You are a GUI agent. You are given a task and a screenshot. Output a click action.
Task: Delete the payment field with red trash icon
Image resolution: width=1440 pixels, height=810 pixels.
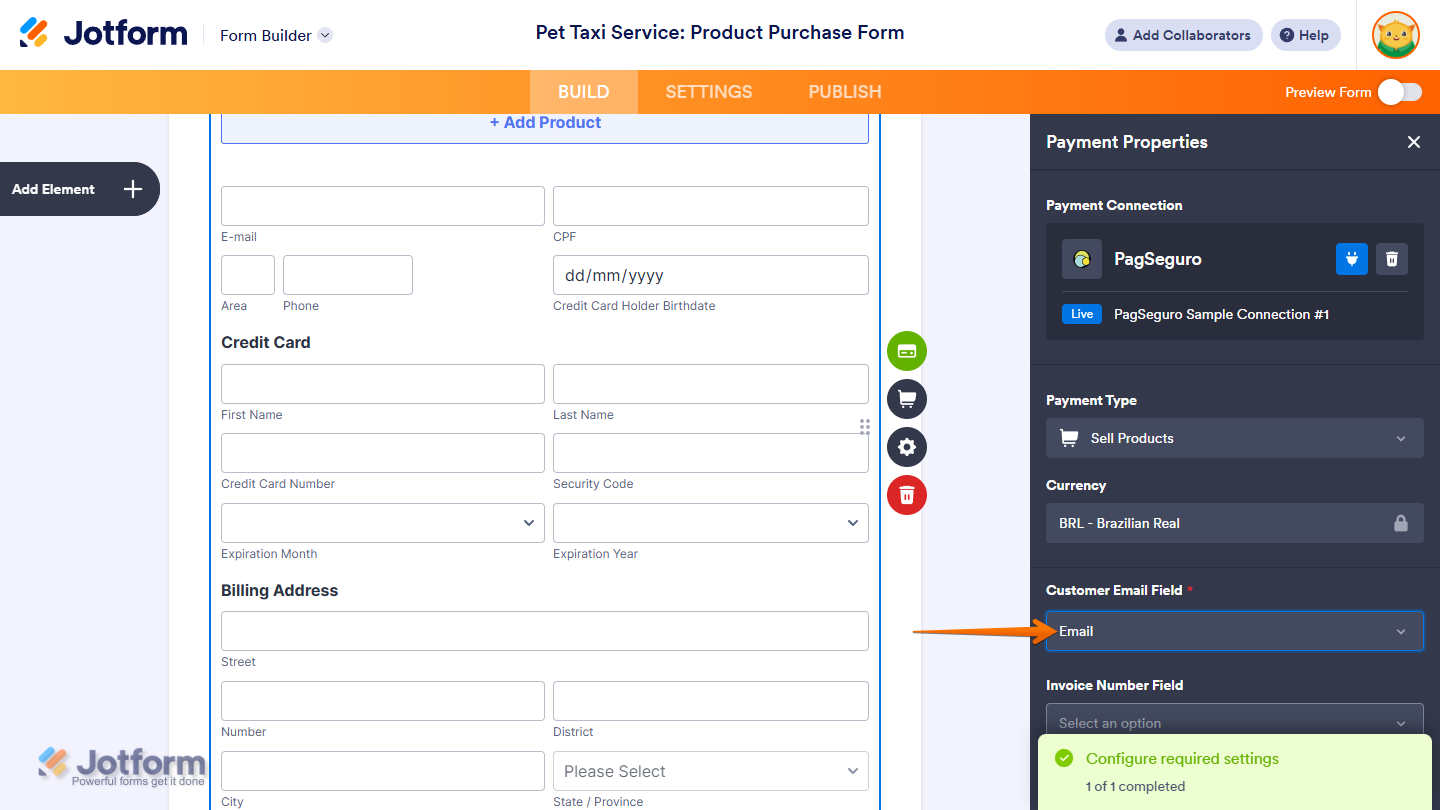click(907, 495)
